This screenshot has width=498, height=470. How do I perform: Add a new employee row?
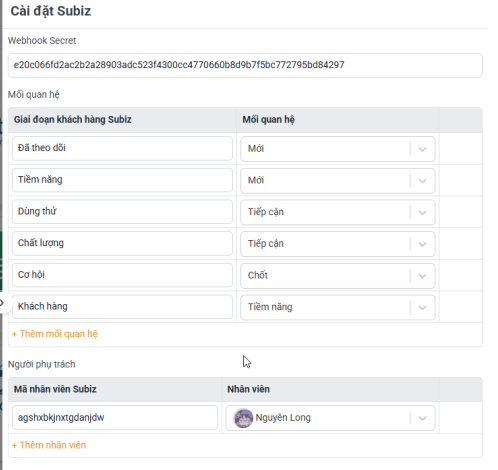point(49,445)
